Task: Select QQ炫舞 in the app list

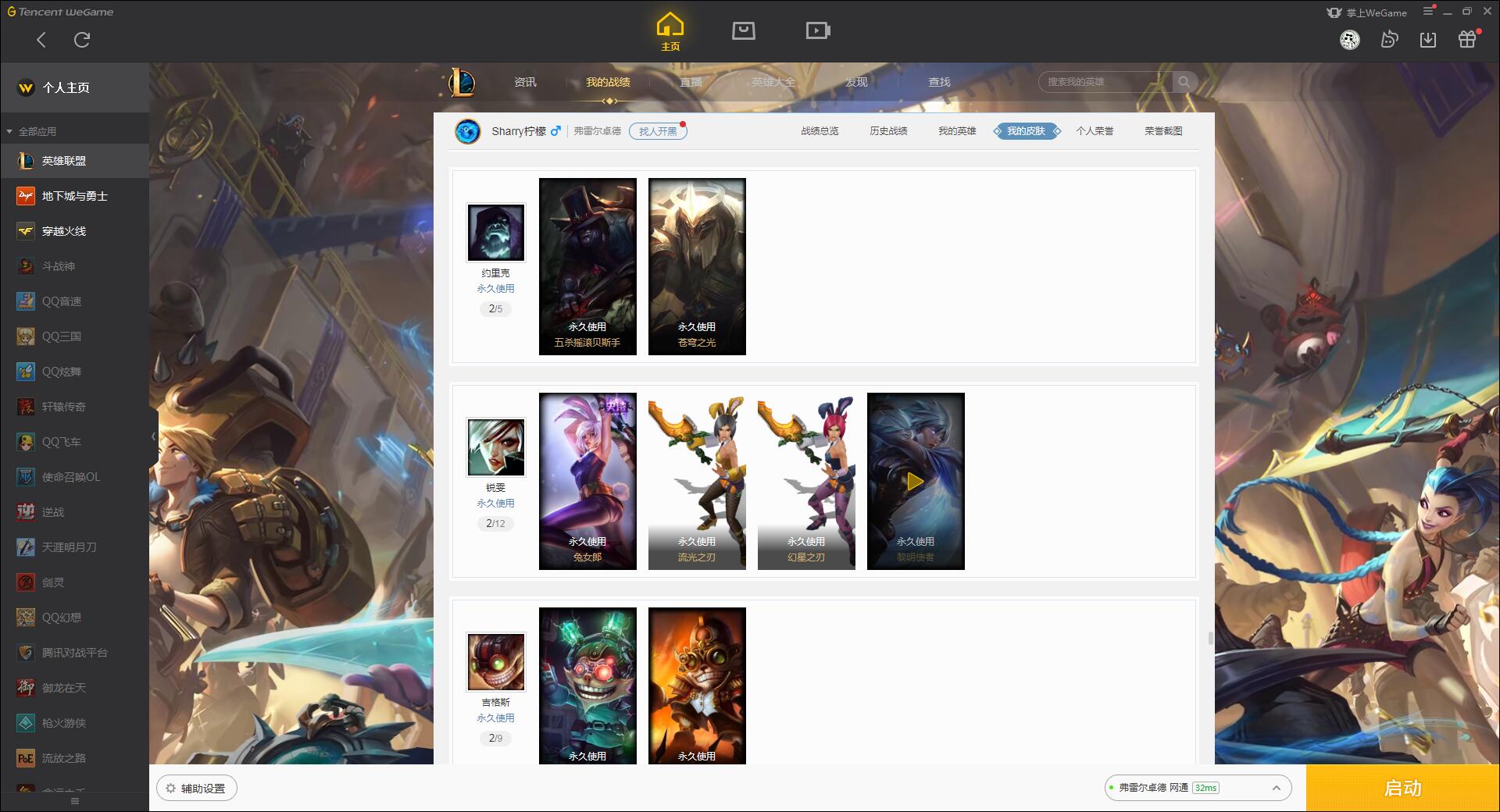Action: click(74, 372)
